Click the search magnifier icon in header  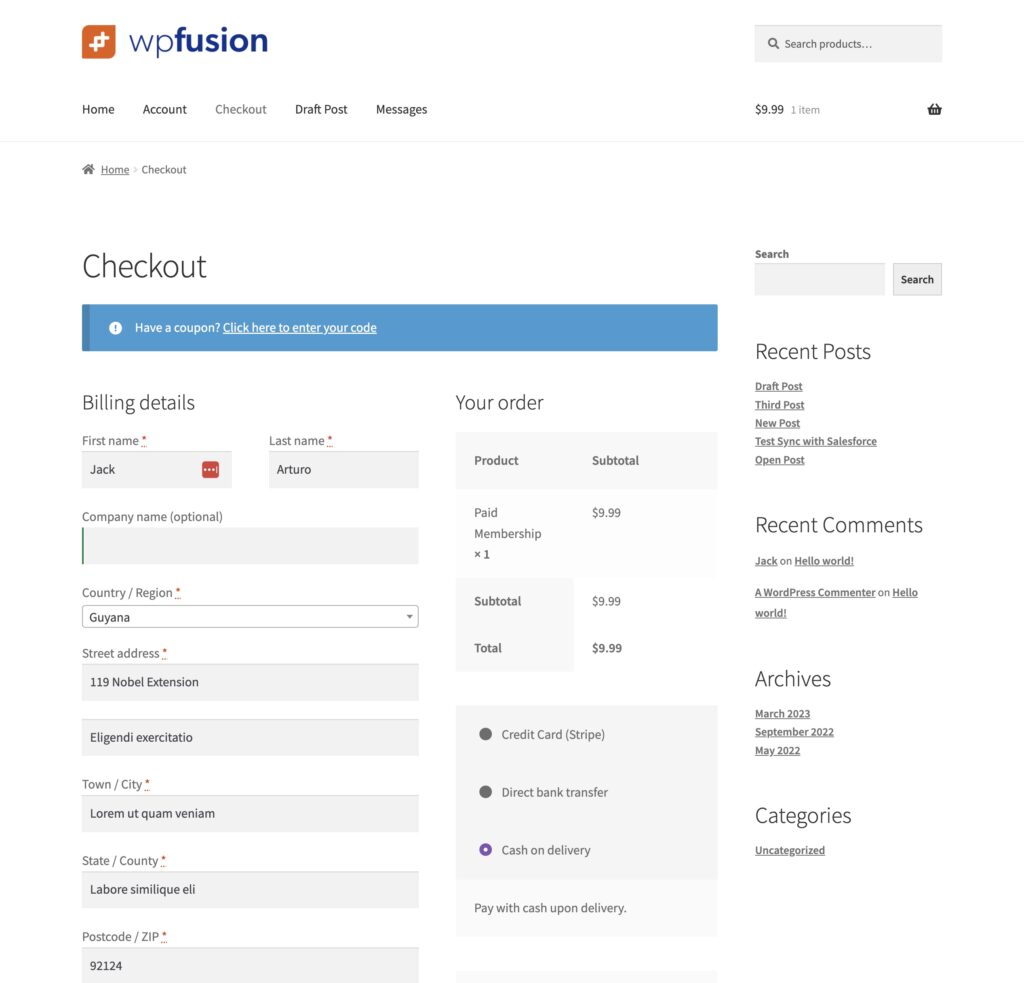773,44
